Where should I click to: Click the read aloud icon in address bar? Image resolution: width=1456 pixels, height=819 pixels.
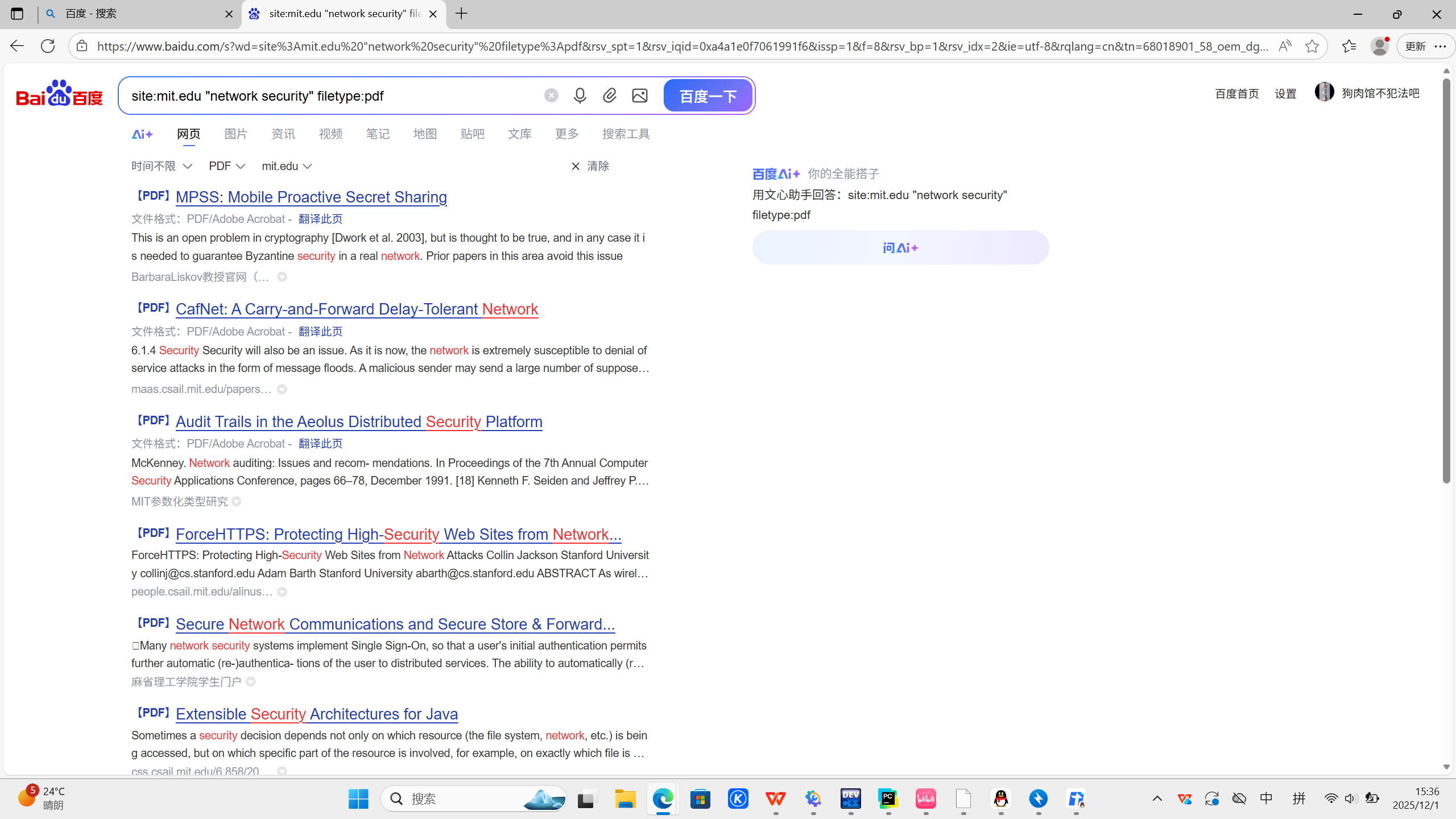1284,46
